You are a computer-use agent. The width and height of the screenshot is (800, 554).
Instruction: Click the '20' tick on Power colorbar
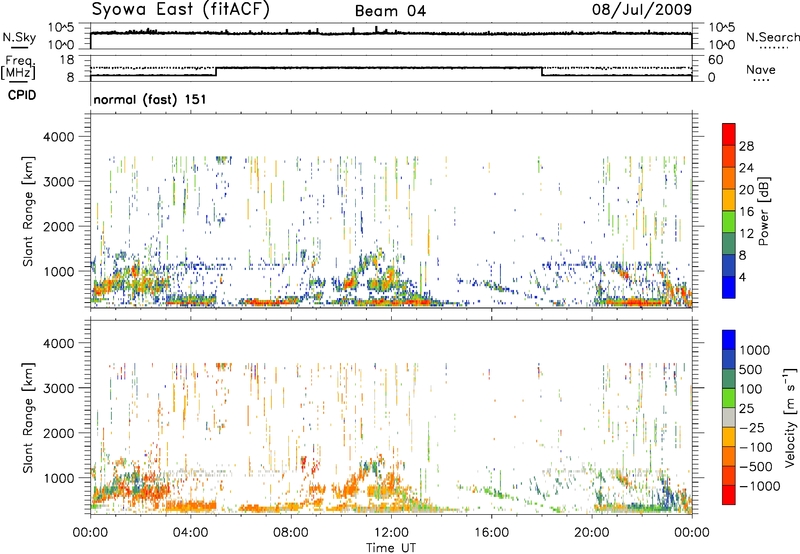(x=746, y=190)
